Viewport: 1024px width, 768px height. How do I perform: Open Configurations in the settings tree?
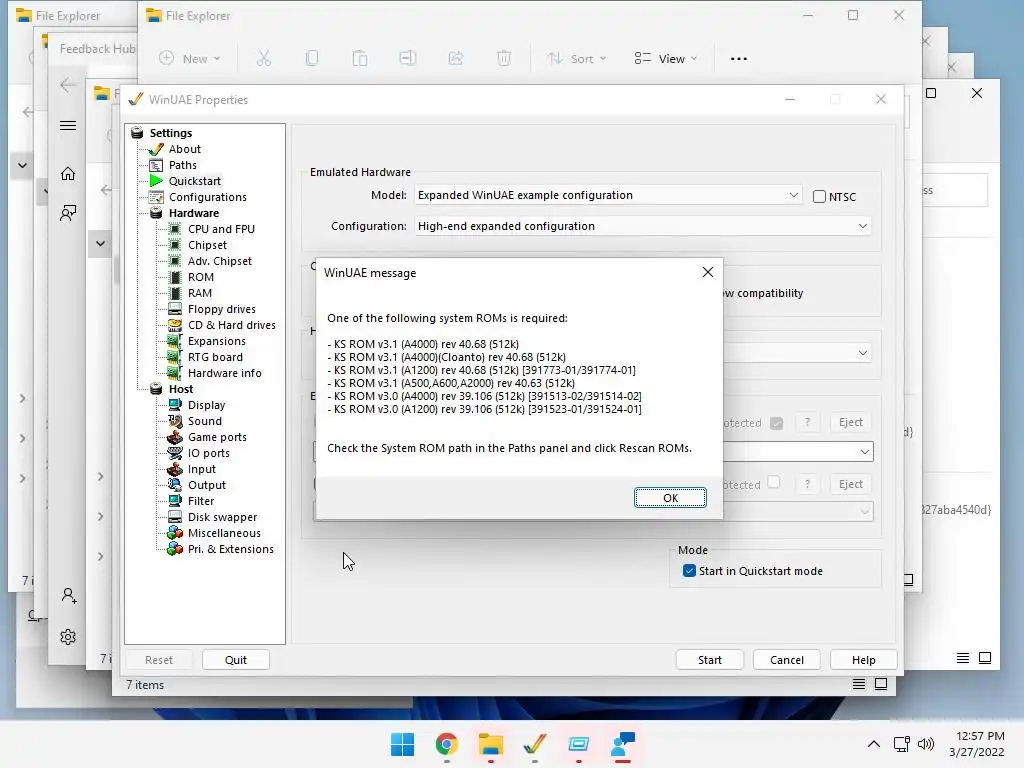[x=208, y=197]
